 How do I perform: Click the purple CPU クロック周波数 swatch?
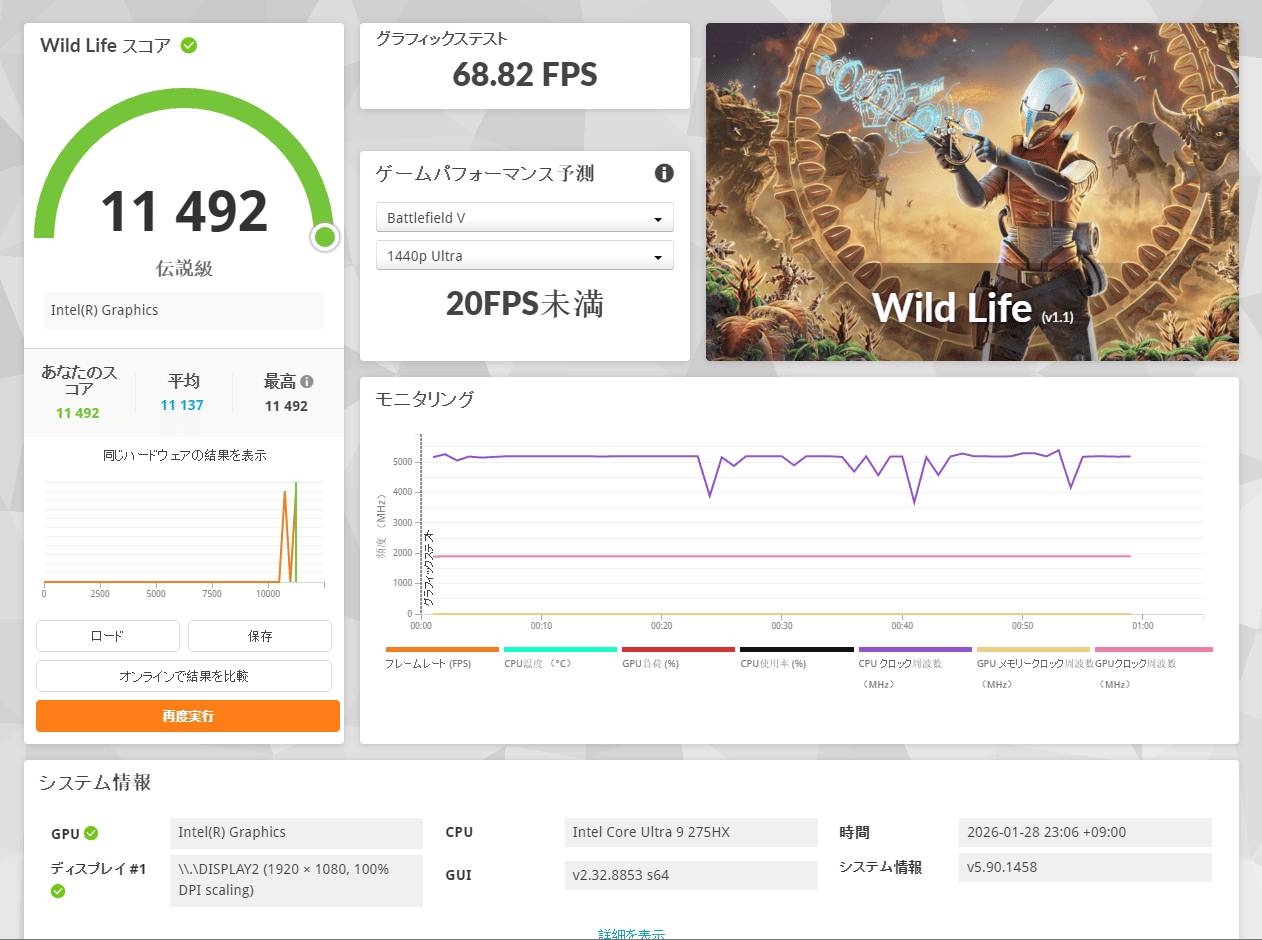[915, 650]
